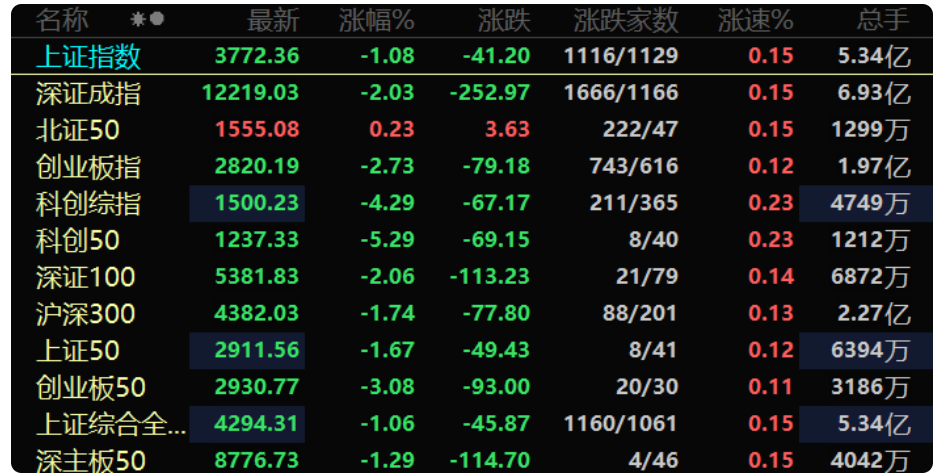Click change percent -2.03
Viewport: 939px width, 473px height.
(387, 93)
